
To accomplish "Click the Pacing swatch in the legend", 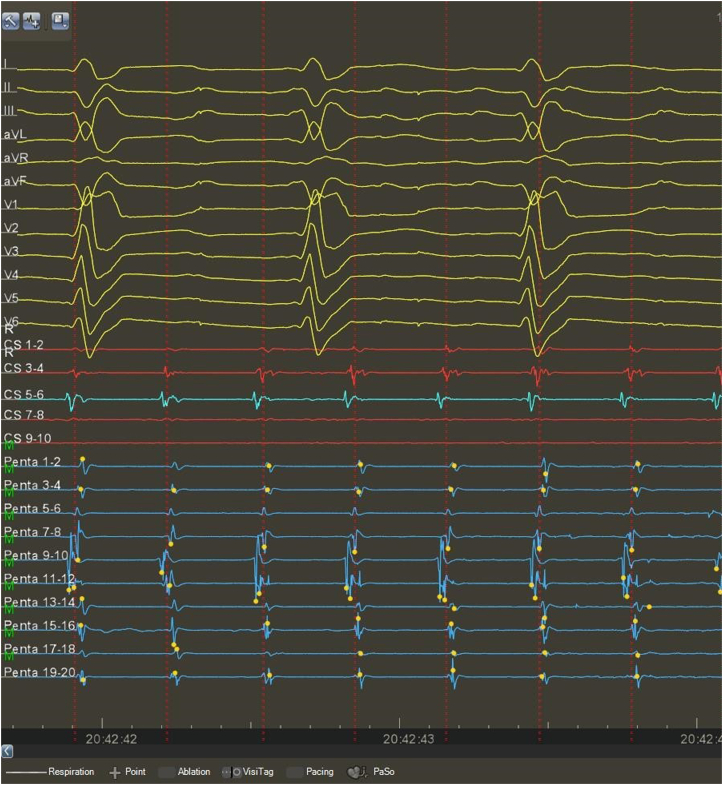I will tap(295, 772).
